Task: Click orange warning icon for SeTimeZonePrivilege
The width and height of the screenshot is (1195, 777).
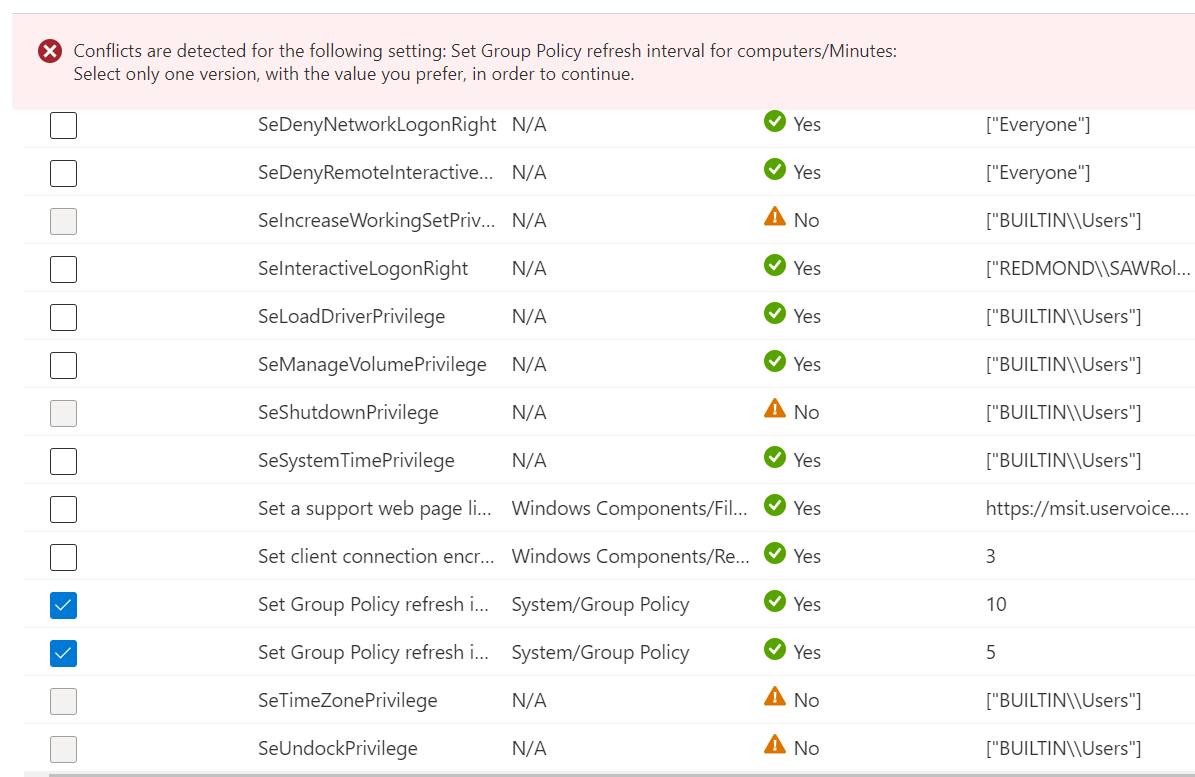Action: click(x=774, y=696)
